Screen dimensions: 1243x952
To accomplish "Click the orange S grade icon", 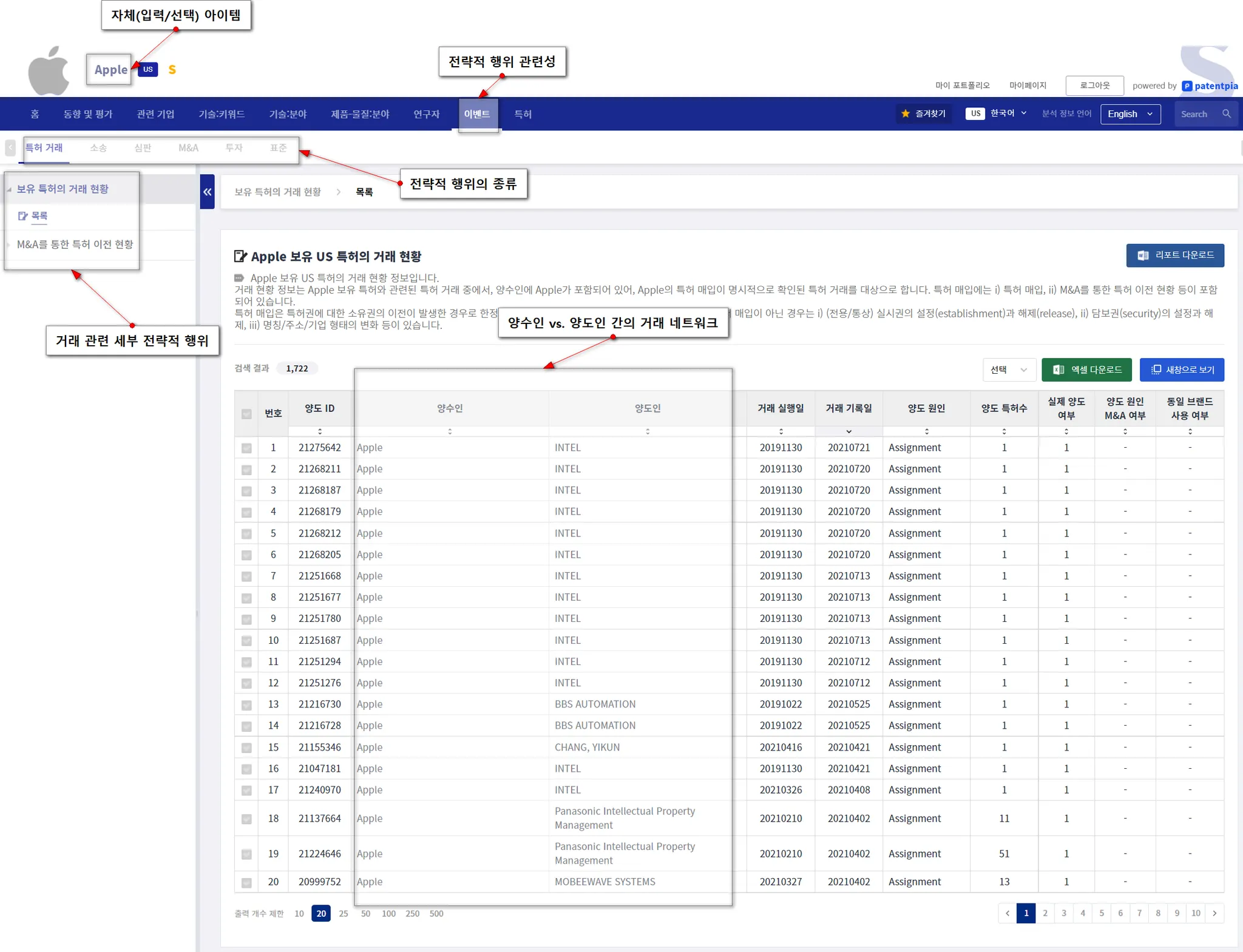I will click(x=172, y=70).
